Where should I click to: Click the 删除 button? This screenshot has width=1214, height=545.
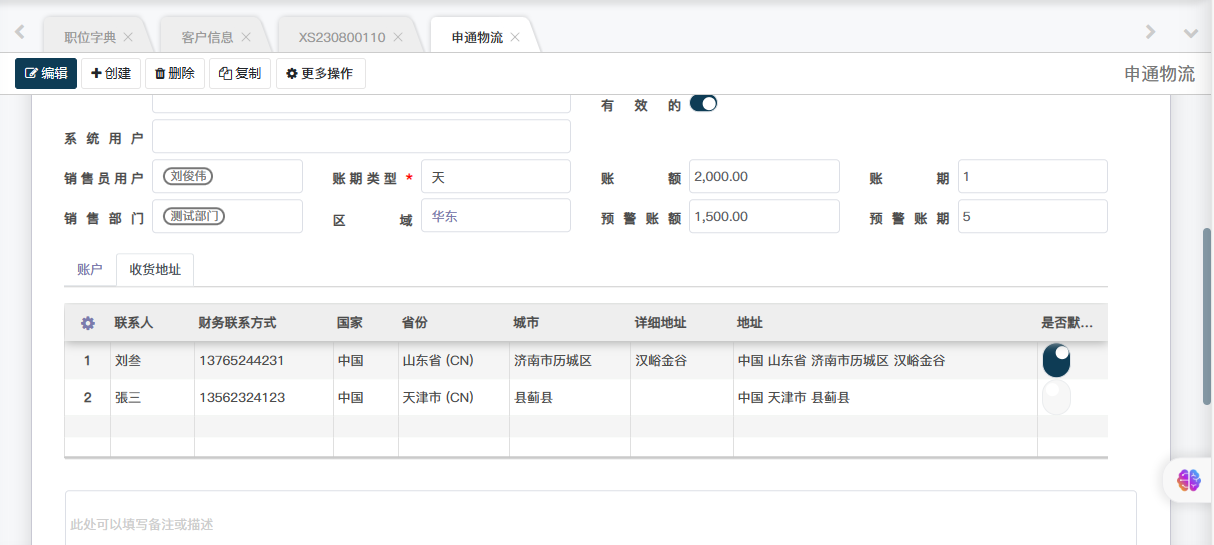click(175, 73)
